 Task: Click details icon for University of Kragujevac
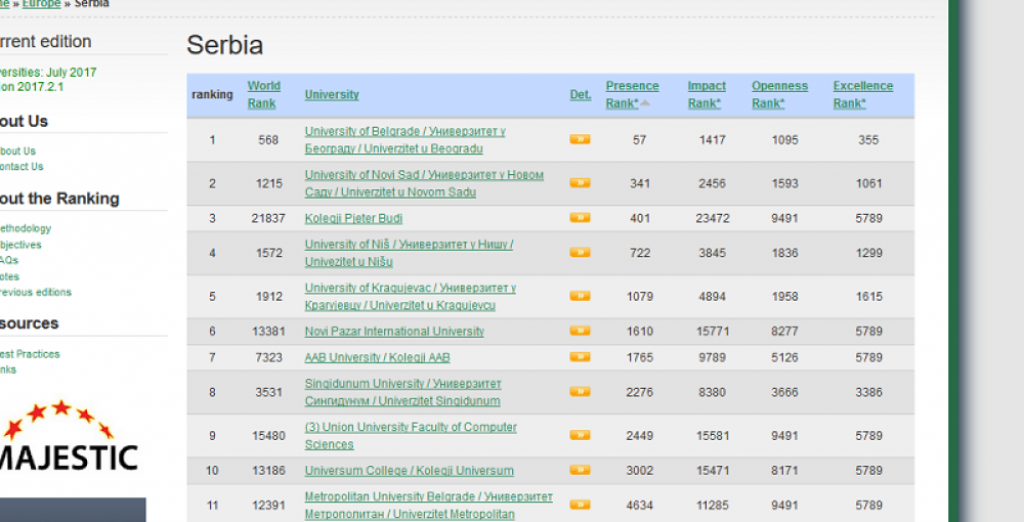[579, 296]
